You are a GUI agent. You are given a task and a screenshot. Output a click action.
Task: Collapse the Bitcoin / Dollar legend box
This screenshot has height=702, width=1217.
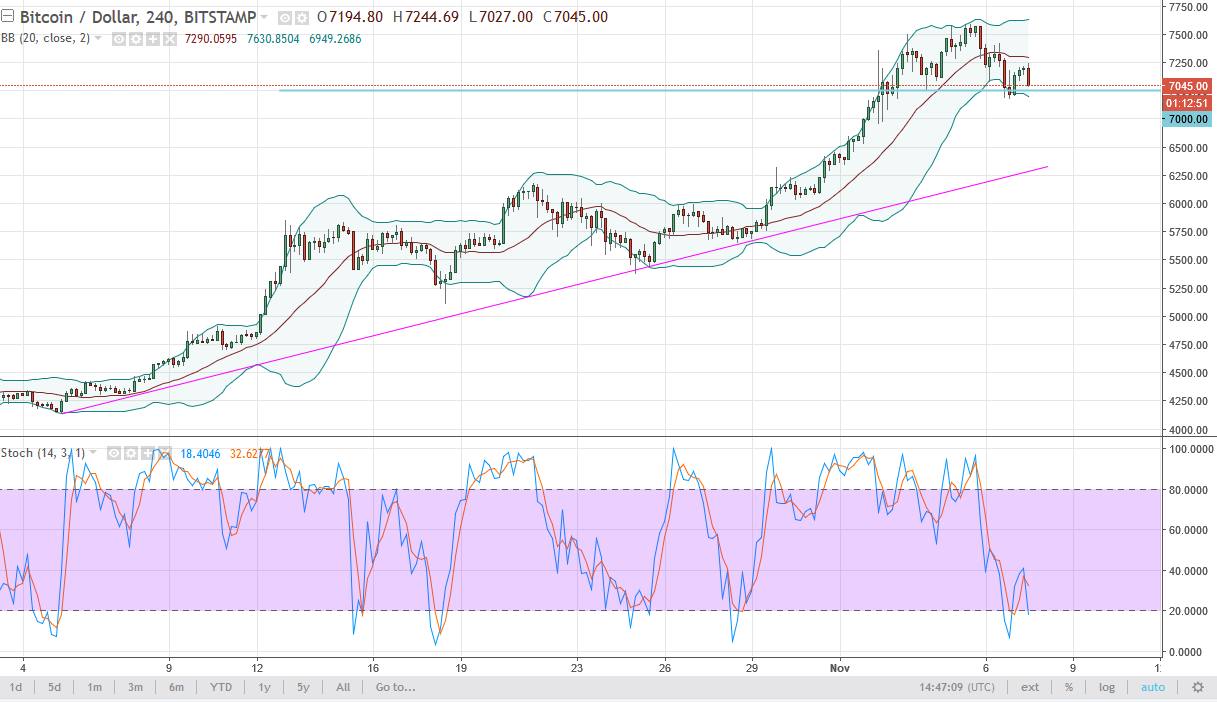7,16
